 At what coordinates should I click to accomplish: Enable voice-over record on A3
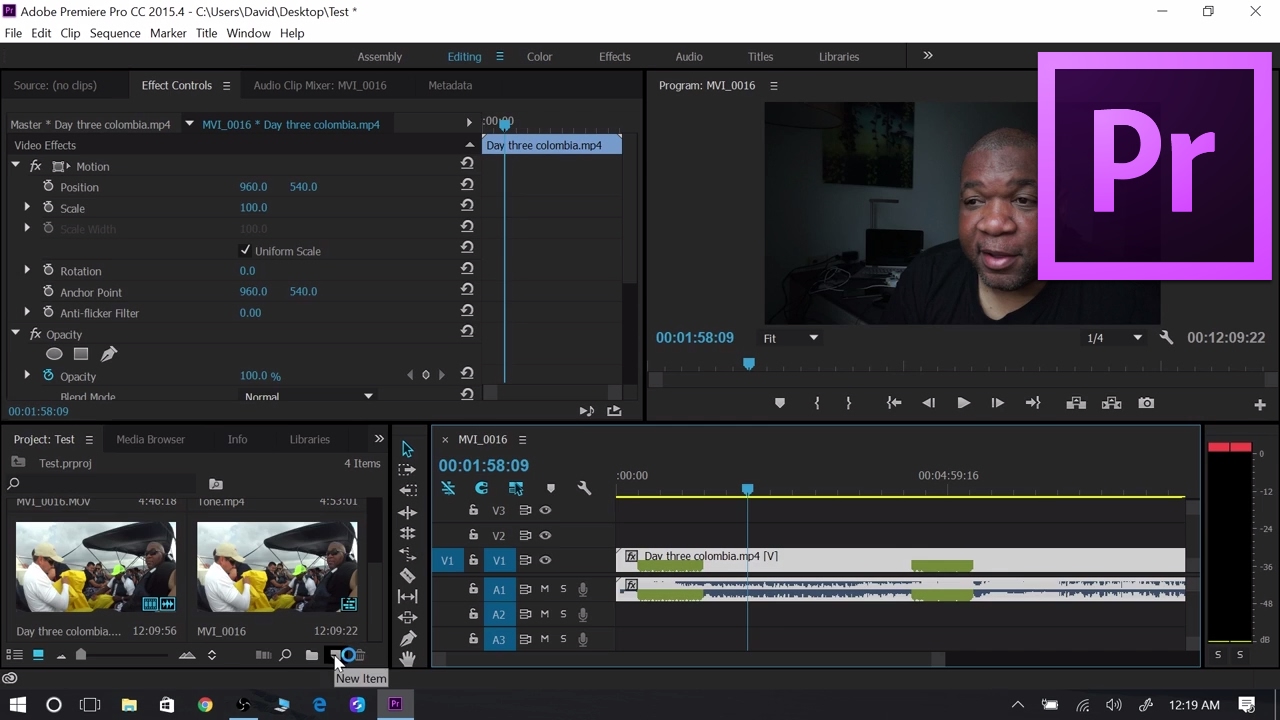pyautogui.click(x=582, y=639)
